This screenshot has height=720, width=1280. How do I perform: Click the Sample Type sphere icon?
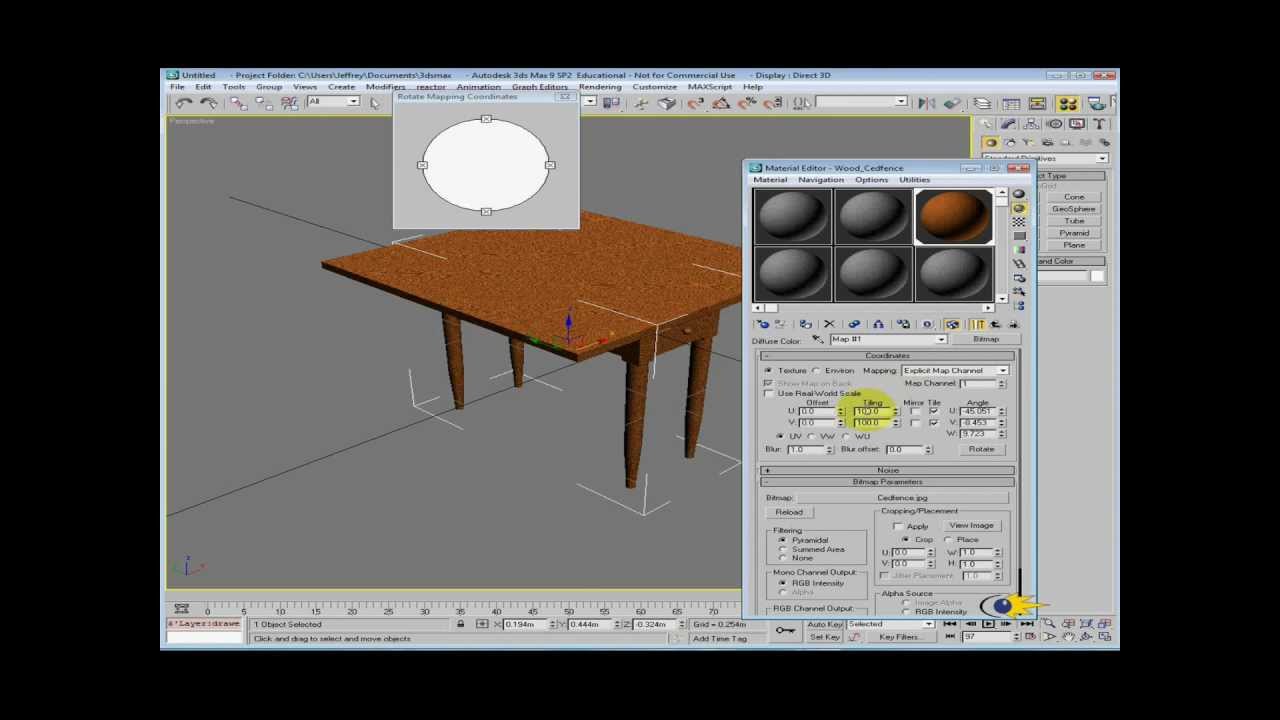(1019, 194)
